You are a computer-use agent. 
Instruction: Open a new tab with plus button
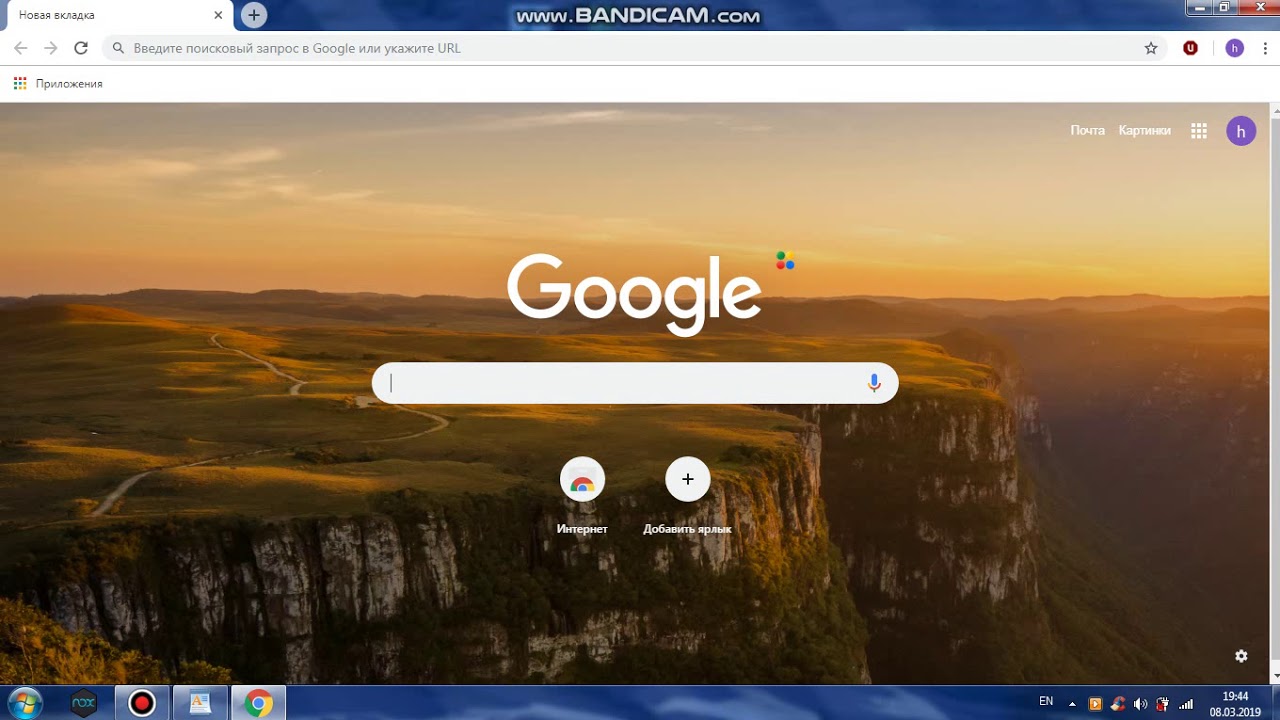(x=254, y=15)
